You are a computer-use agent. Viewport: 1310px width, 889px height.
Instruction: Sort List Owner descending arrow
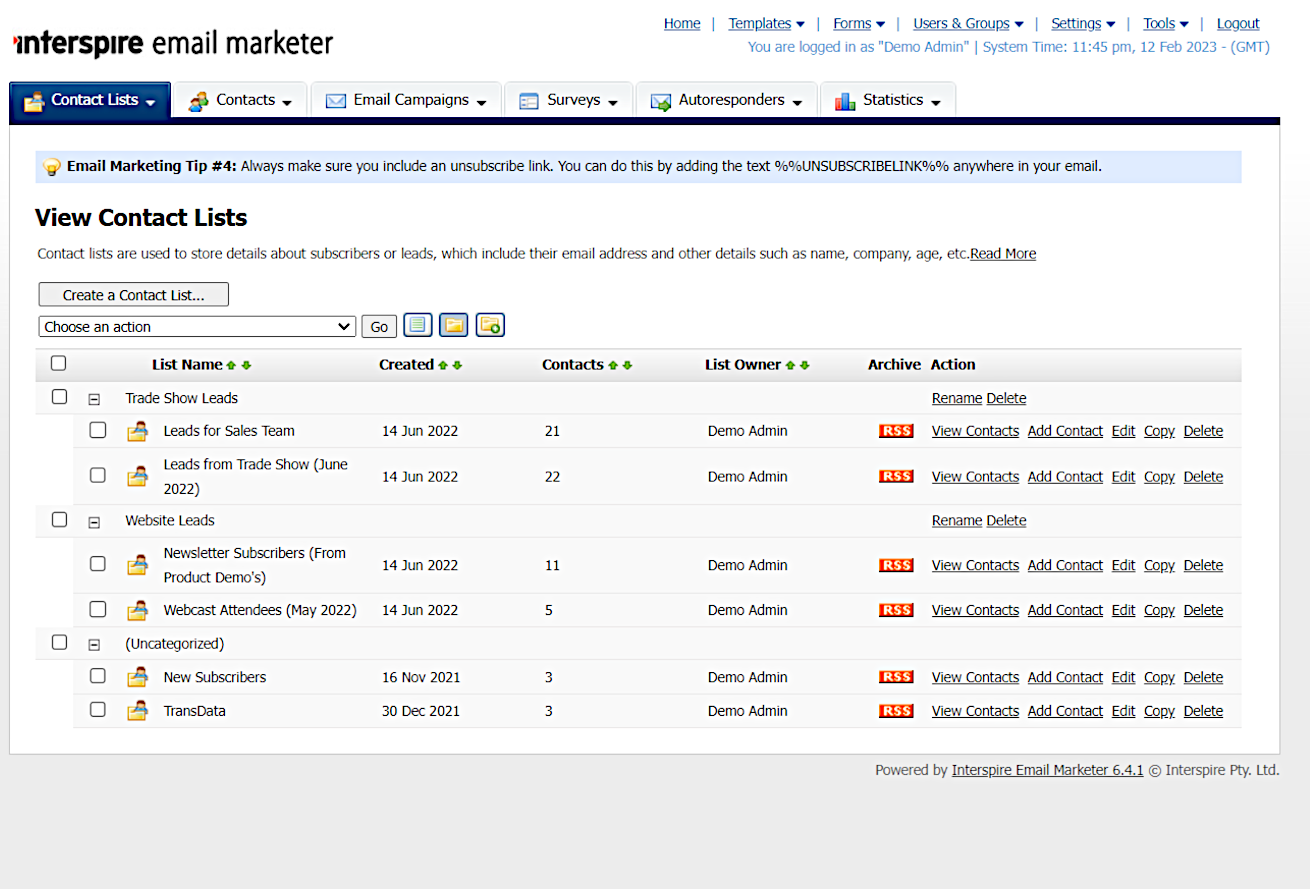804,365
